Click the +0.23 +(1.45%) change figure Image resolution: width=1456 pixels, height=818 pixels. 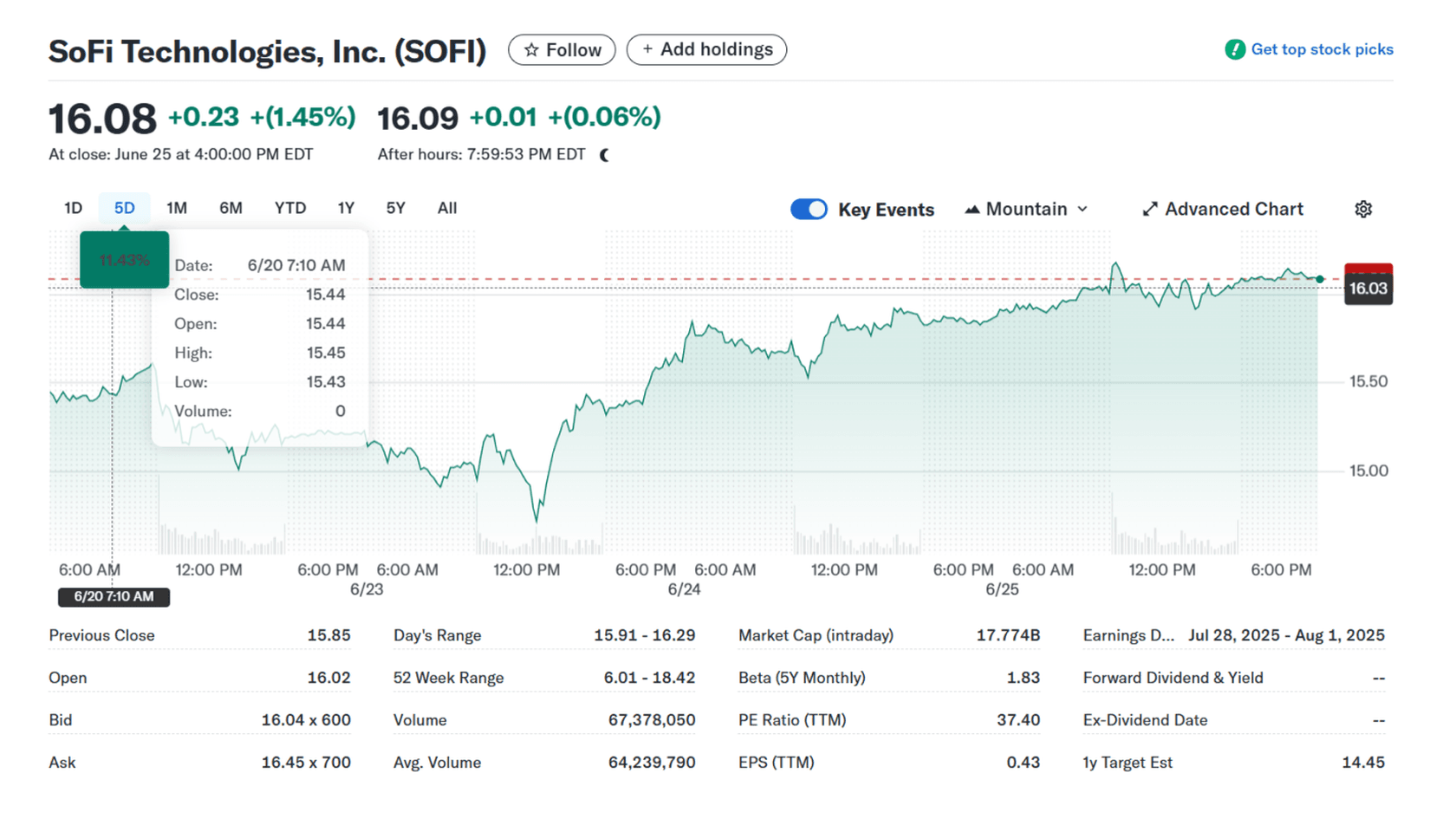click(x=262, y=117)
